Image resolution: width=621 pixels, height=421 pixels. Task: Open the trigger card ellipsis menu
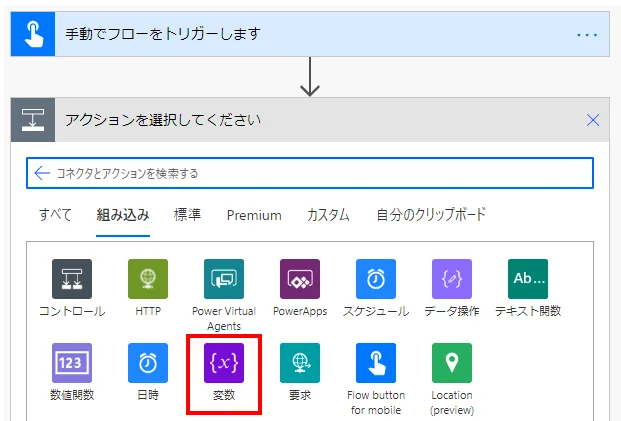[x=587, y=35]
